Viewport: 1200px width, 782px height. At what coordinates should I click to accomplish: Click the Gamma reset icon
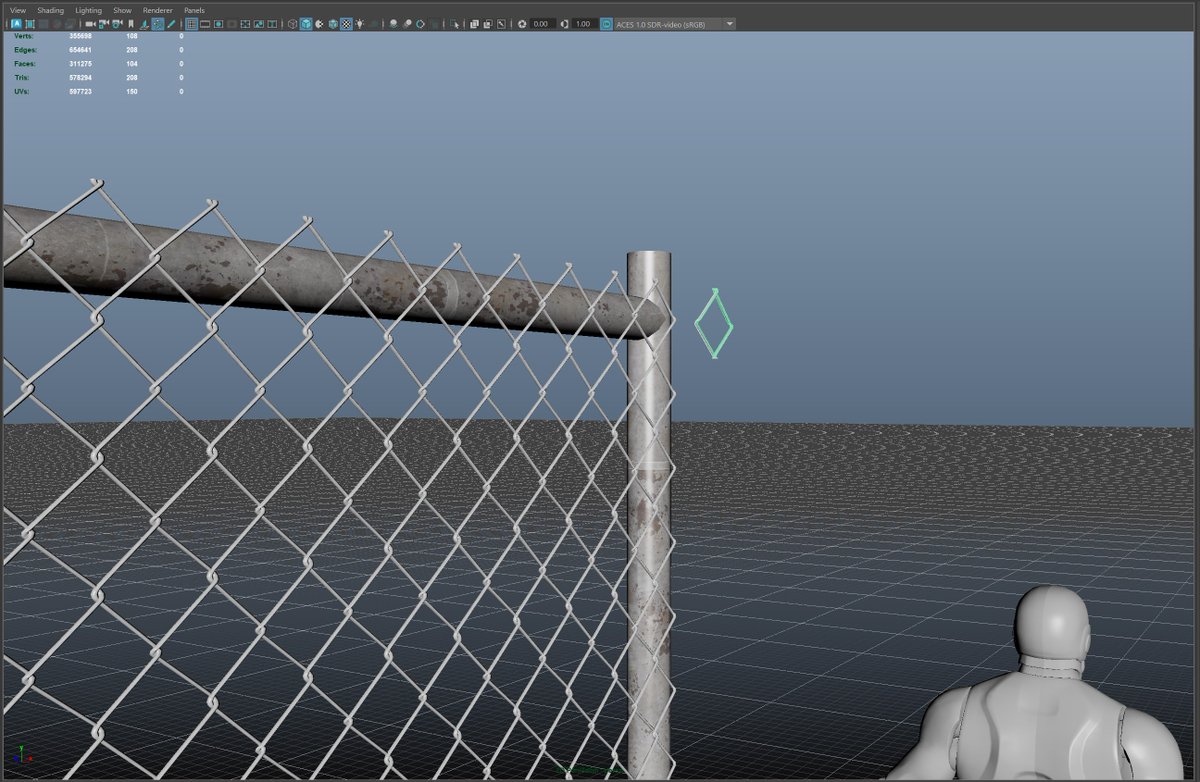564,24
